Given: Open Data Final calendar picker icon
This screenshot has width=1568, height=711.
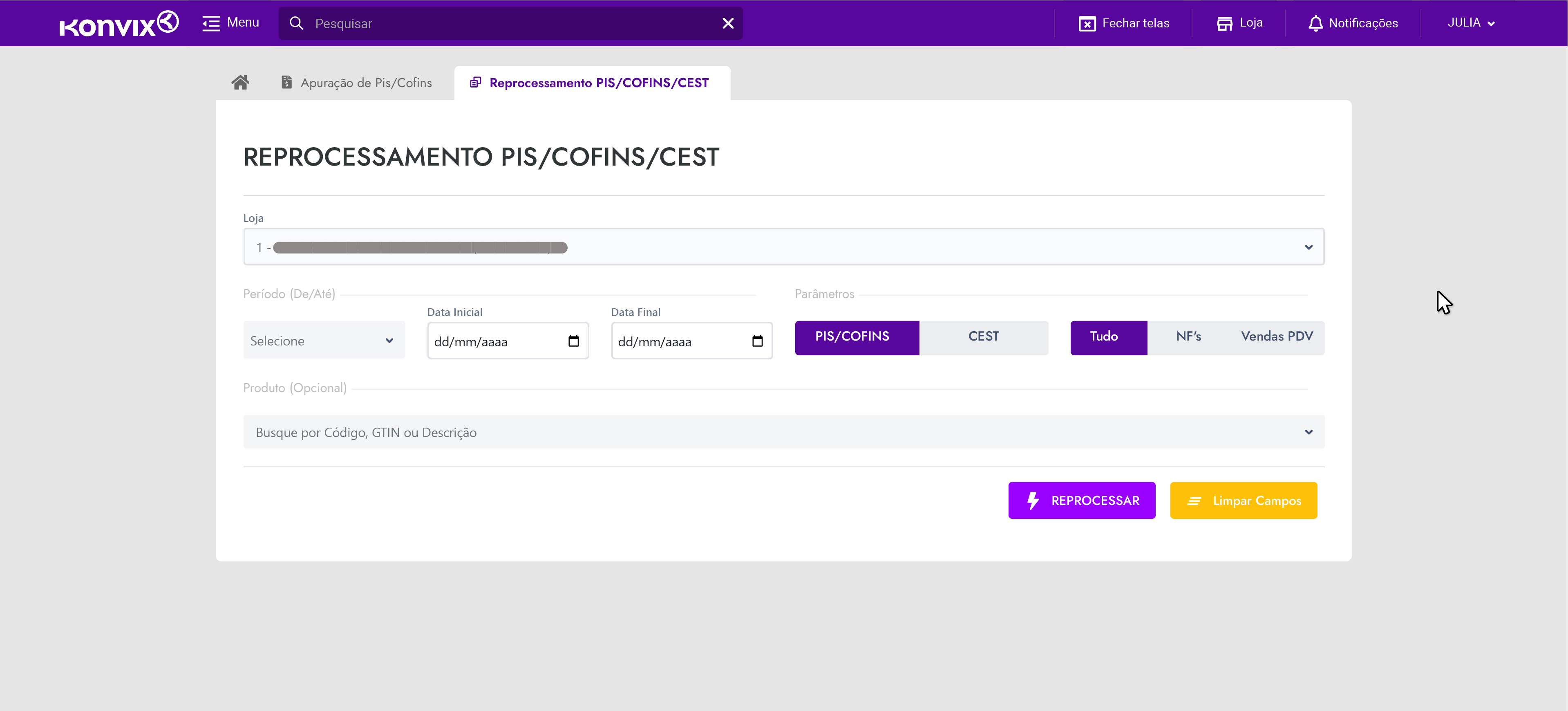Looking at the screenshot, I should [756, 341].
